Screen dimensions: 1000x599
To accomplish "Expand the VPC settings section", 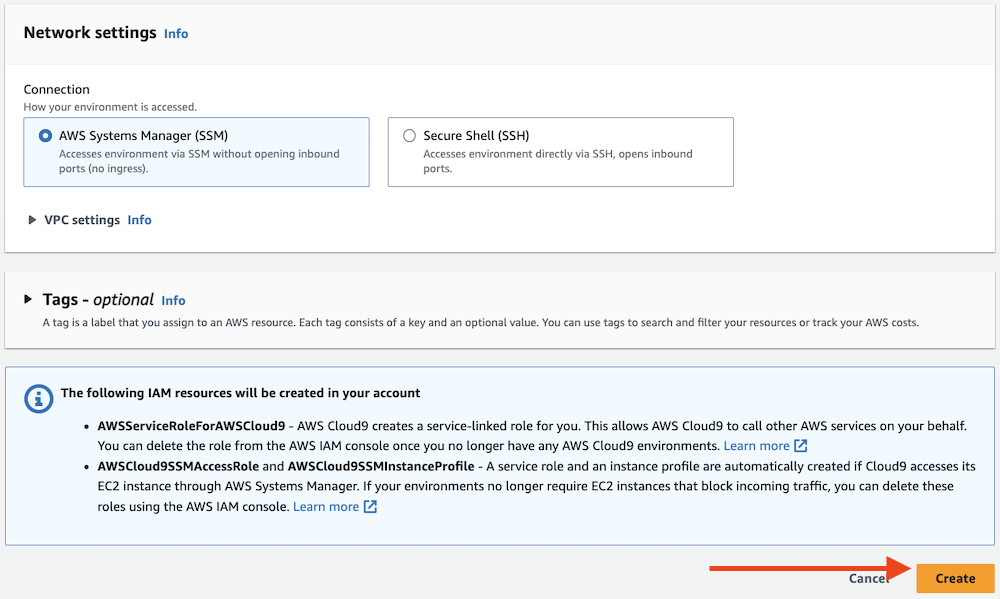I will pos(32,220).
